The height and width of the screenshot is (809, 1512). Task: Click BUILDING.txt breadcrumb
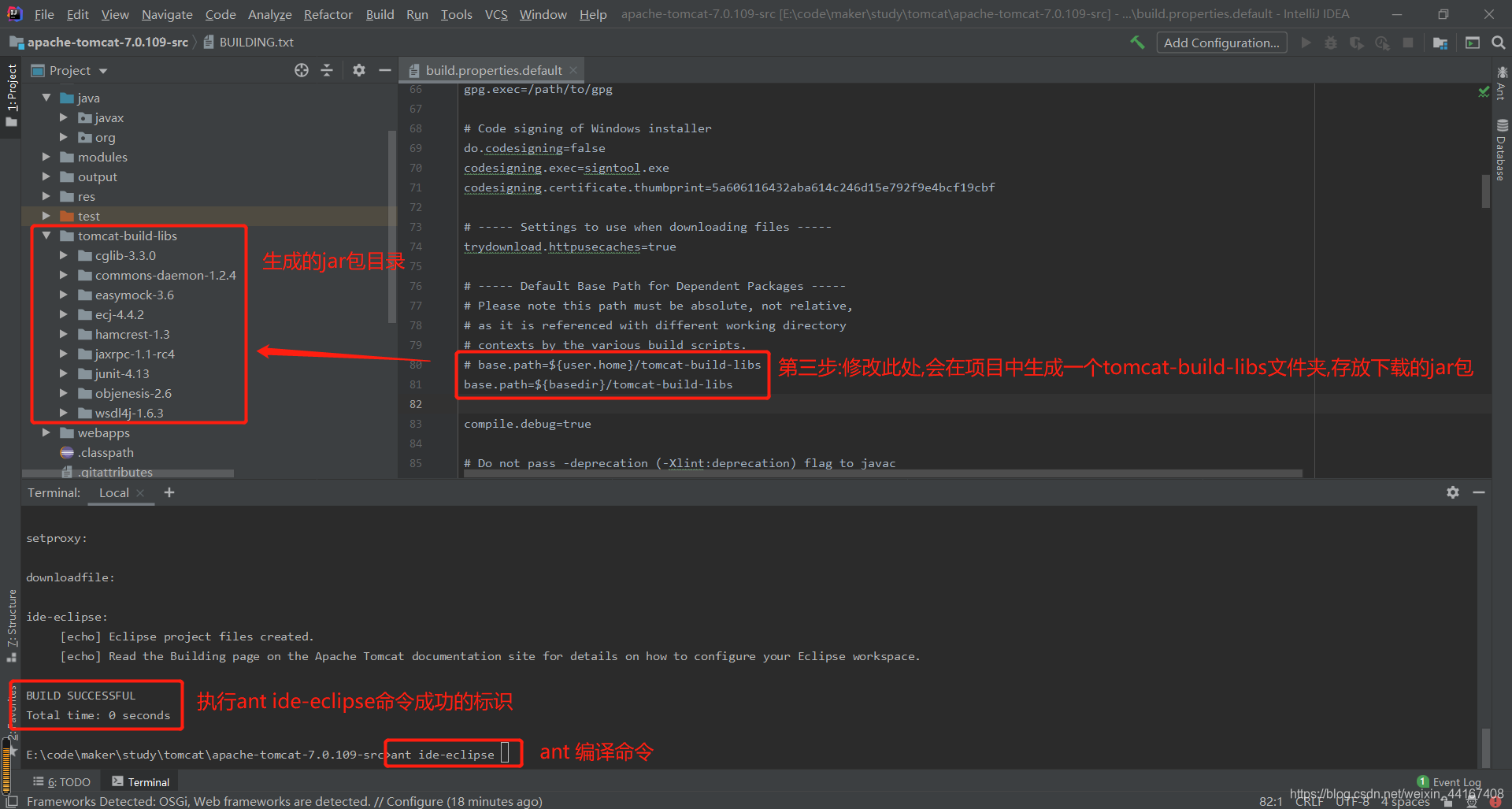(x=249, y=43)
